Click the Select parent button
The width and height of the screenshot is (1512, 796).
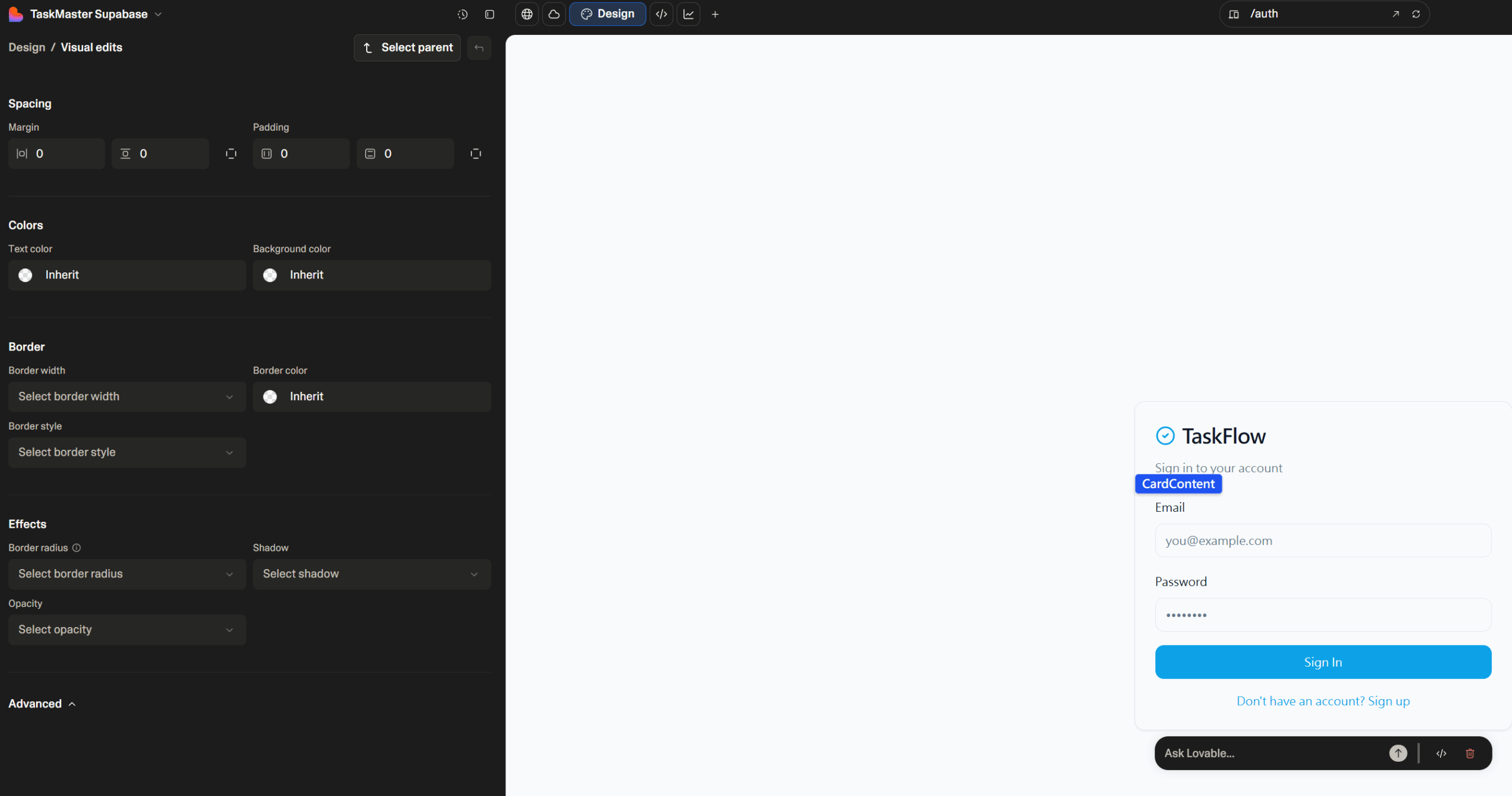click(x=407, y=47)
